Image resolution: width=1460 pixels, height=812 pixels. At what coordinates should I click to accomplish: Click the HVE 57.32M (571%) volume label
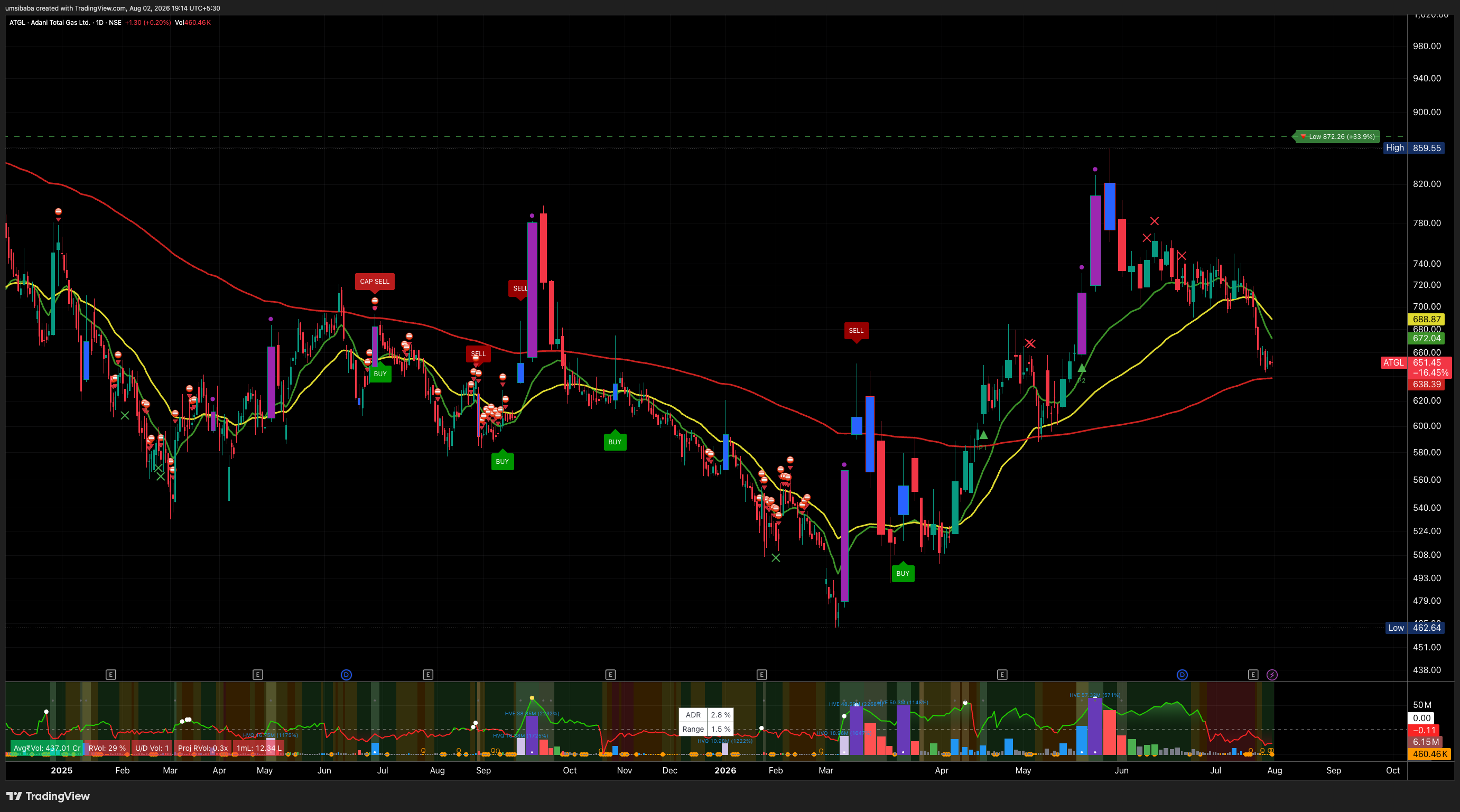pyautogui.click(x=1095, y=695)
